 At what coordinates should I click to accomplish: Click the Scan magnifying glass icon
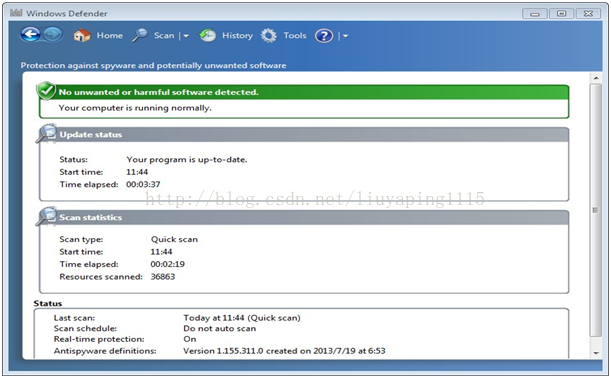pyautogui.click(x=140, y=35)
